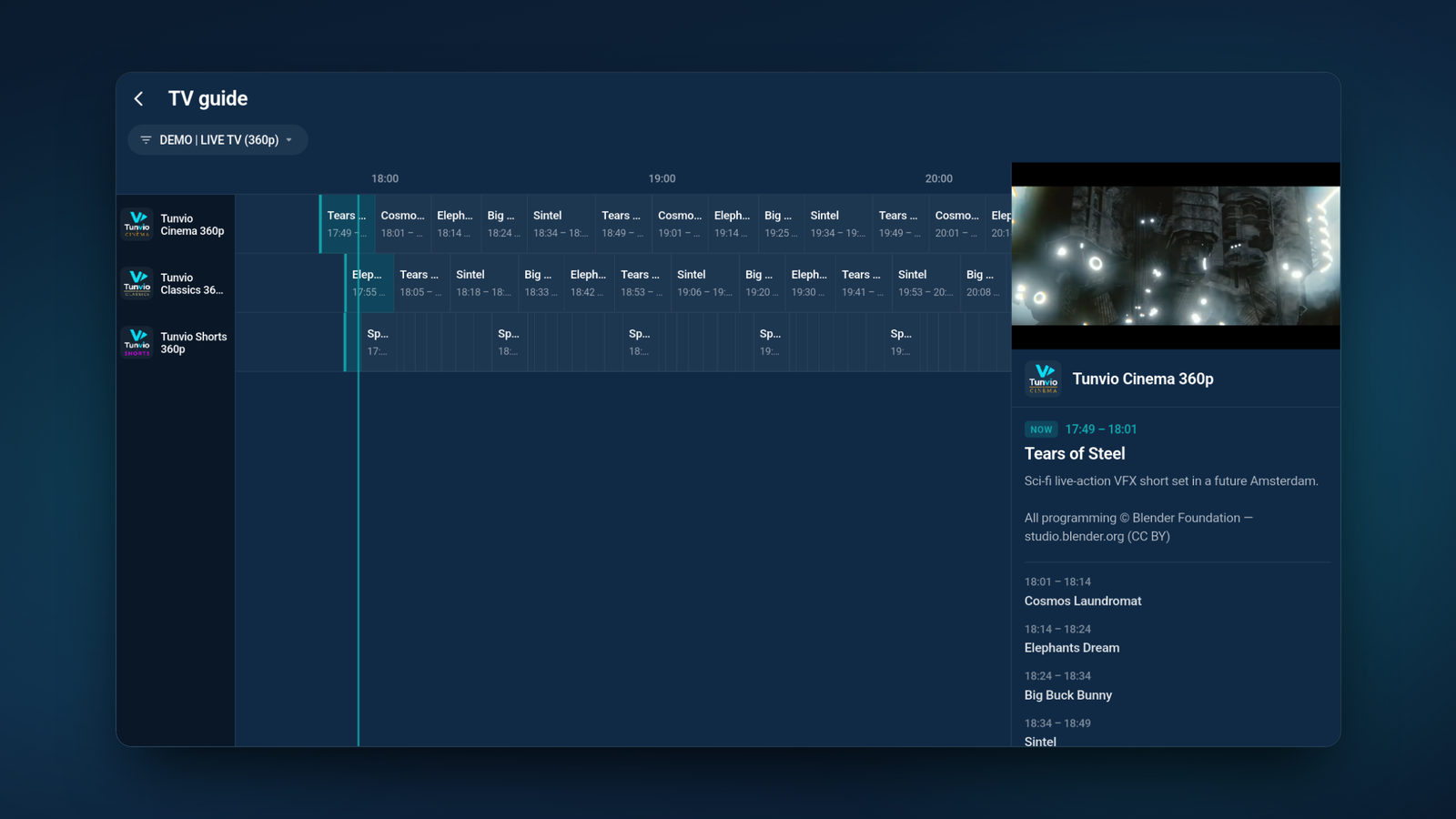Select the Cosmo... program at 18:01

(402, 224)
